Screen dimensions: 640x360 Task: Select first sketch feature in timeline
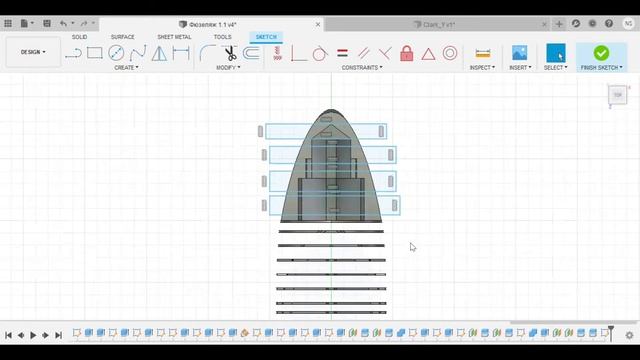(x=76, y=333)
